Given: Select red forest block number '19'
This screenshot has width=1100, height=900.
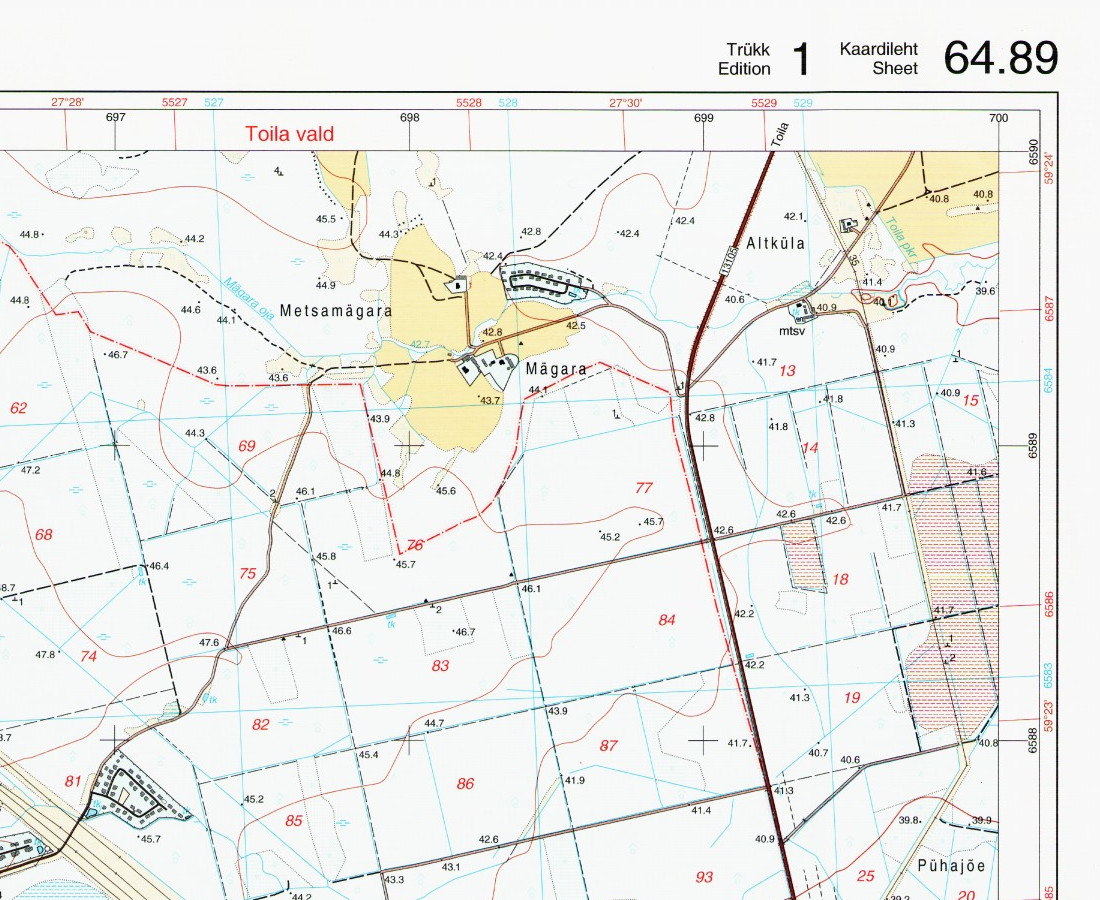Looking at the screenshot, I should point(852,697).
